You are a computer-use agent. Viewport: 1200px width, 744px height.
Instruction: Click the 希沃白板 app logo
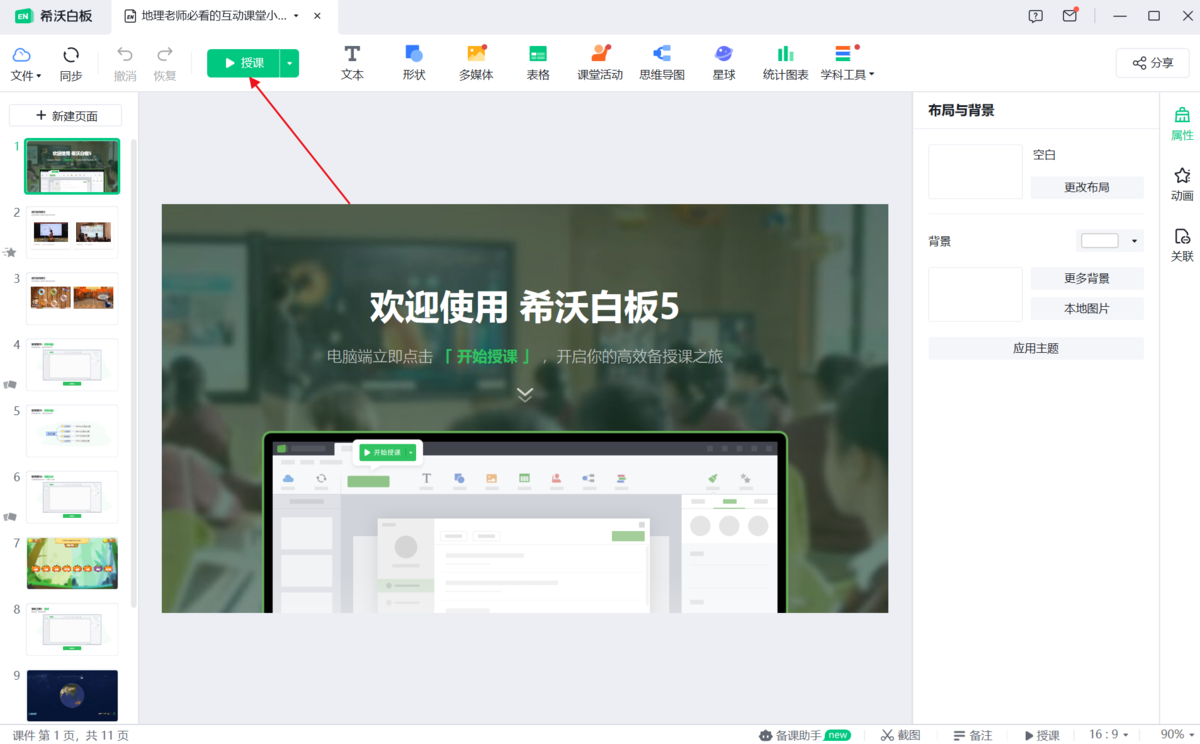[53, 16]
